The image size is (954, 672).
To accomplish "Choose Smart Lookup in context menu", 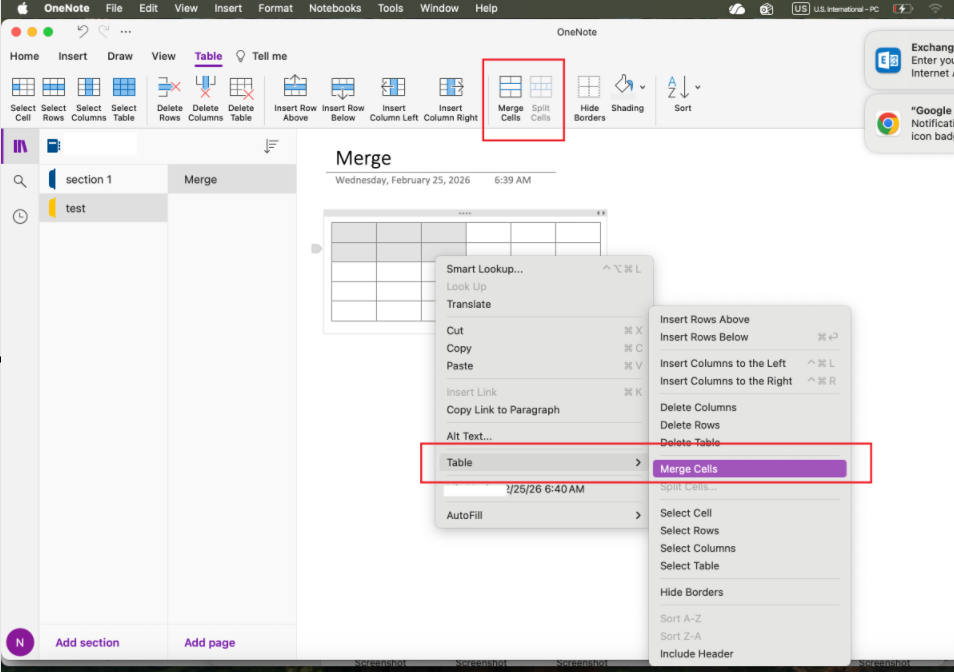I will [543, 269].
